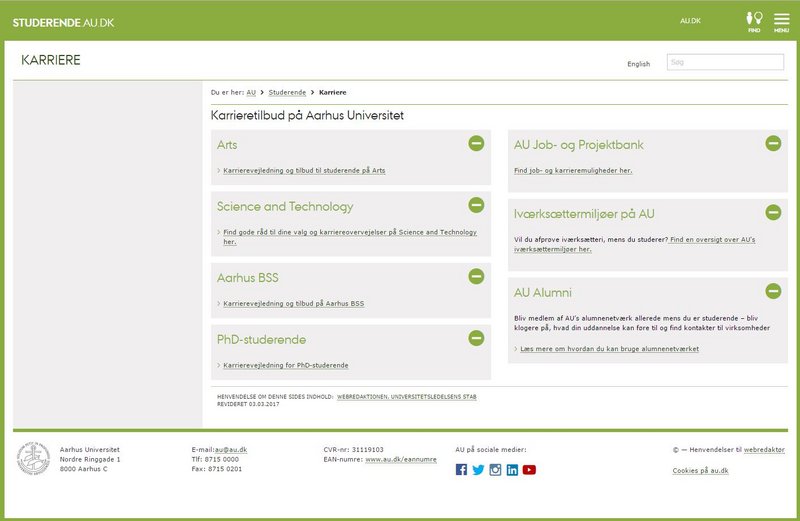This screenshot has height=521, width=800.
Task: Open AU Twitter page icon
Action: click(478, 469)
